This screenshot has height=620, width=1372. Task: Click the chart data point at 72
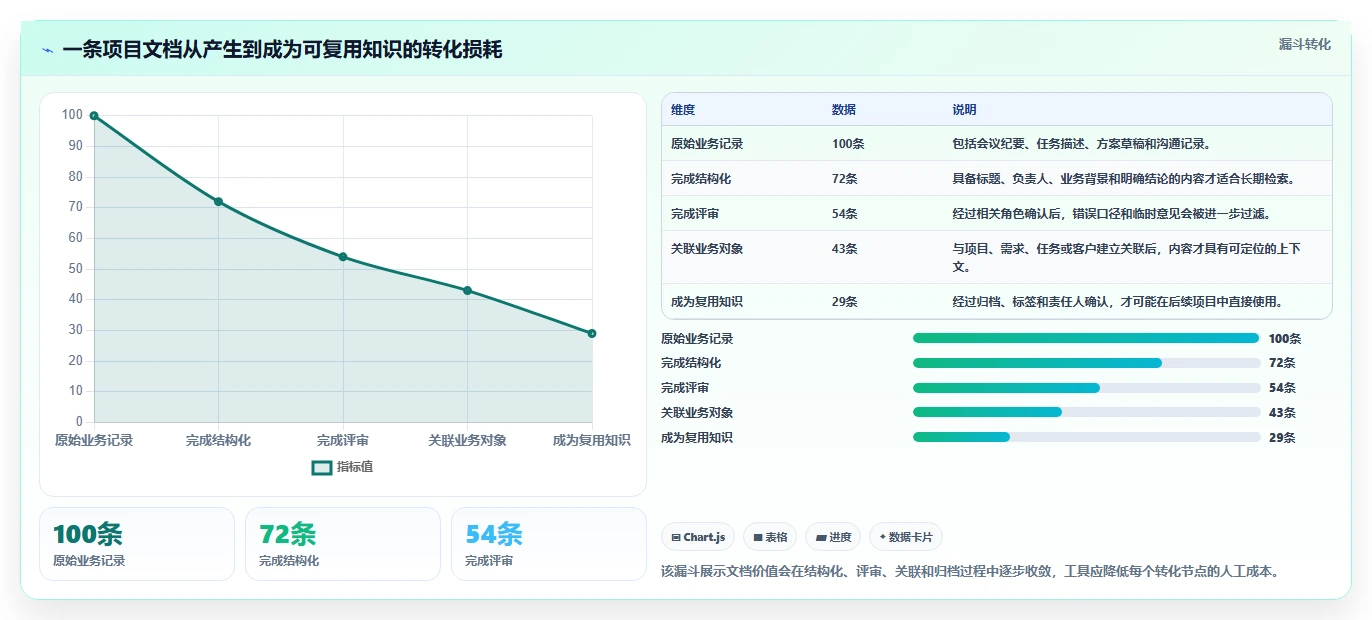click(218, 202)
